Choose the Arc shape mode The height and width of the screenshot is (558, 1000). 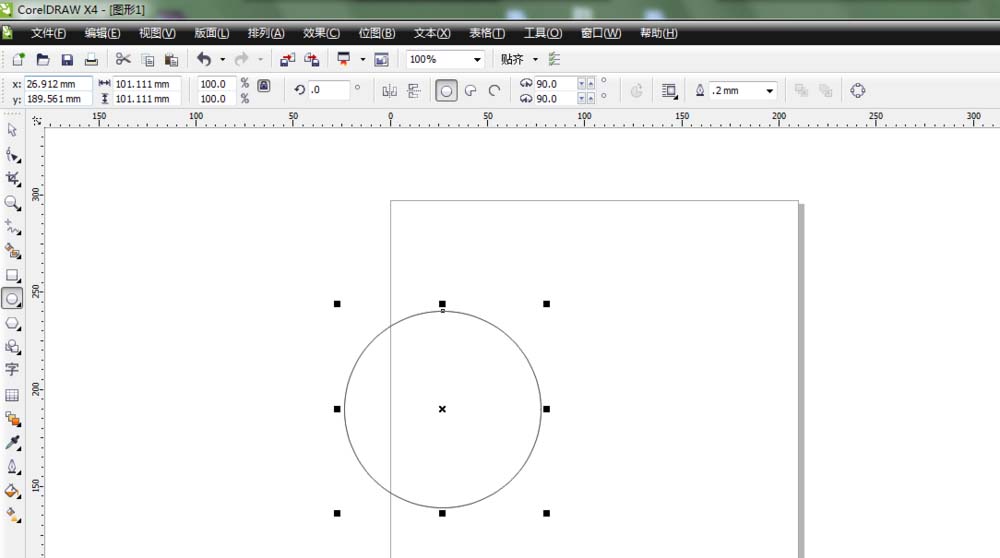point(495,91)
